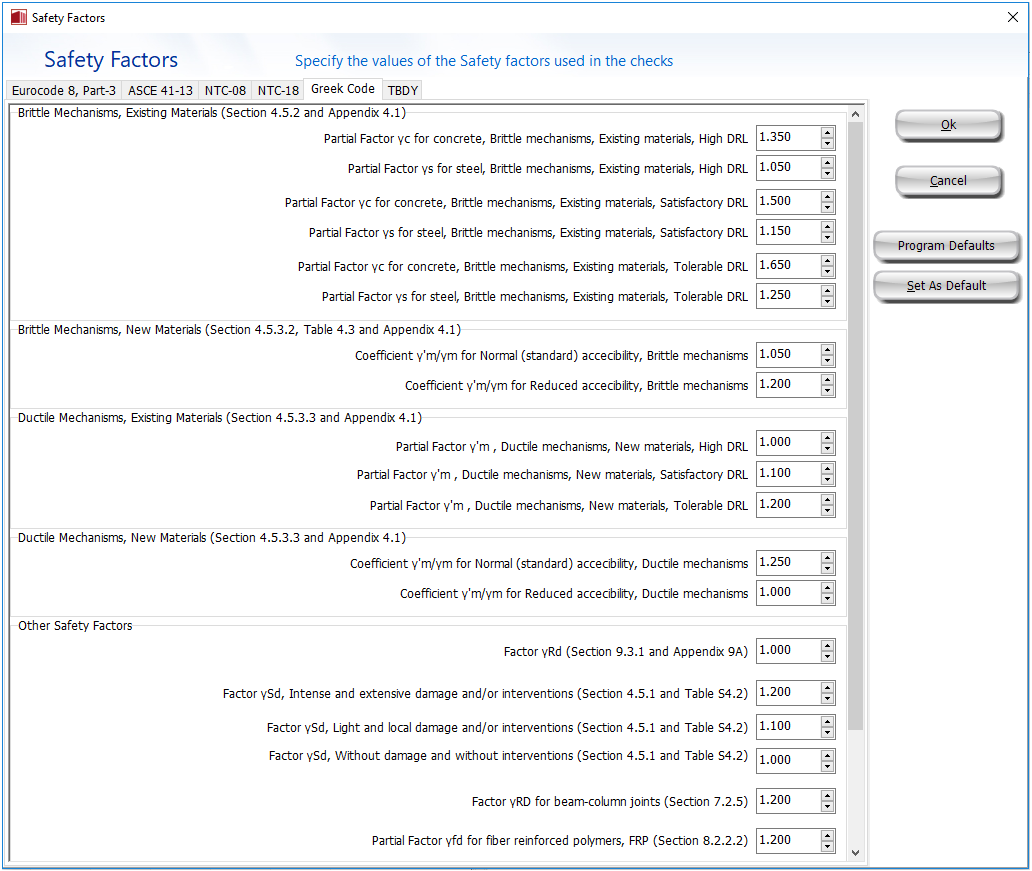Select the NTC-18 tab
Viewport: 1032px width, 871px height.
[x=278, y=90]
